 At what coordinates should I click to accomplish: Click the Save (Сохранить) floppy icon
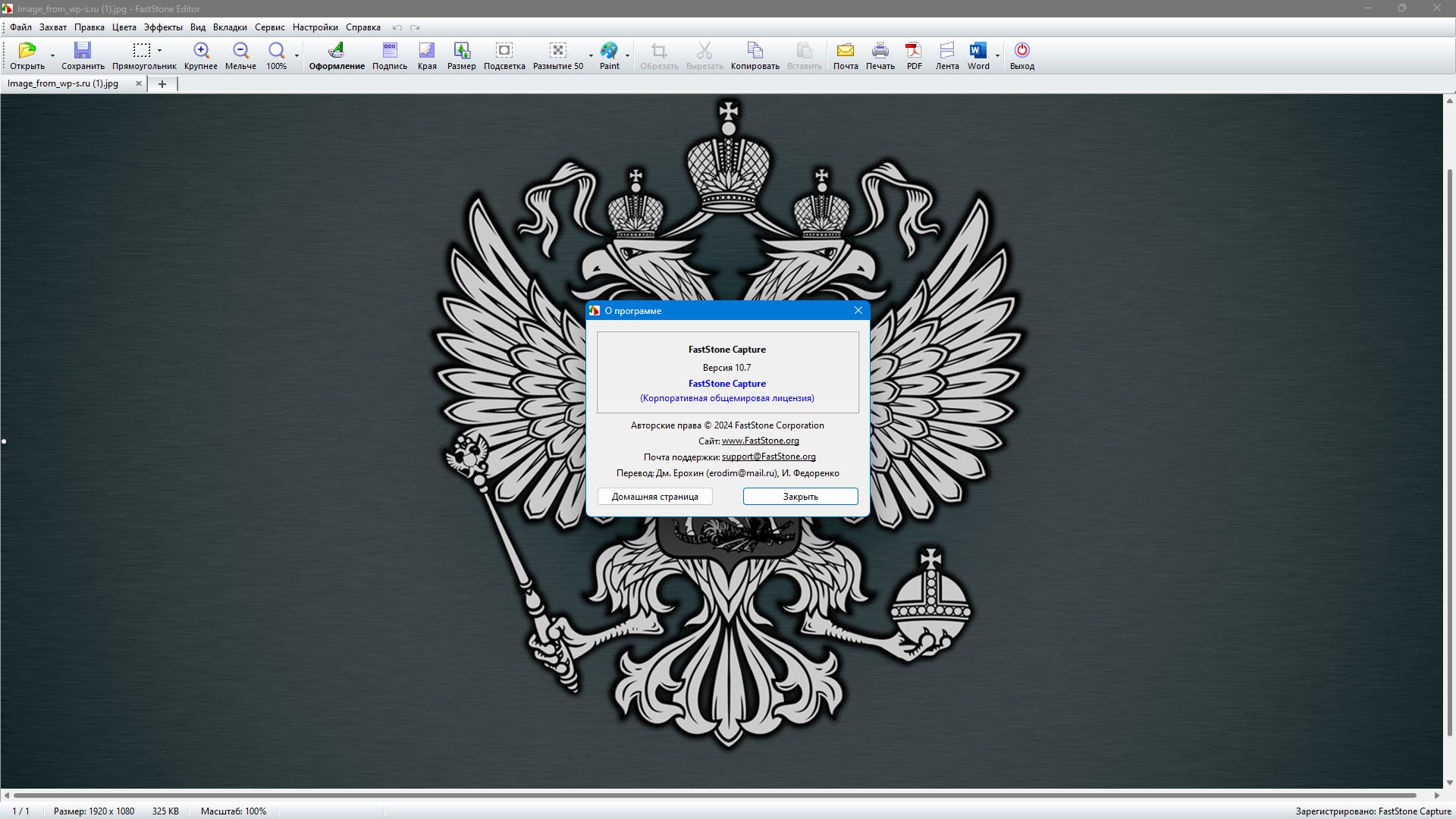pos(82,50)
